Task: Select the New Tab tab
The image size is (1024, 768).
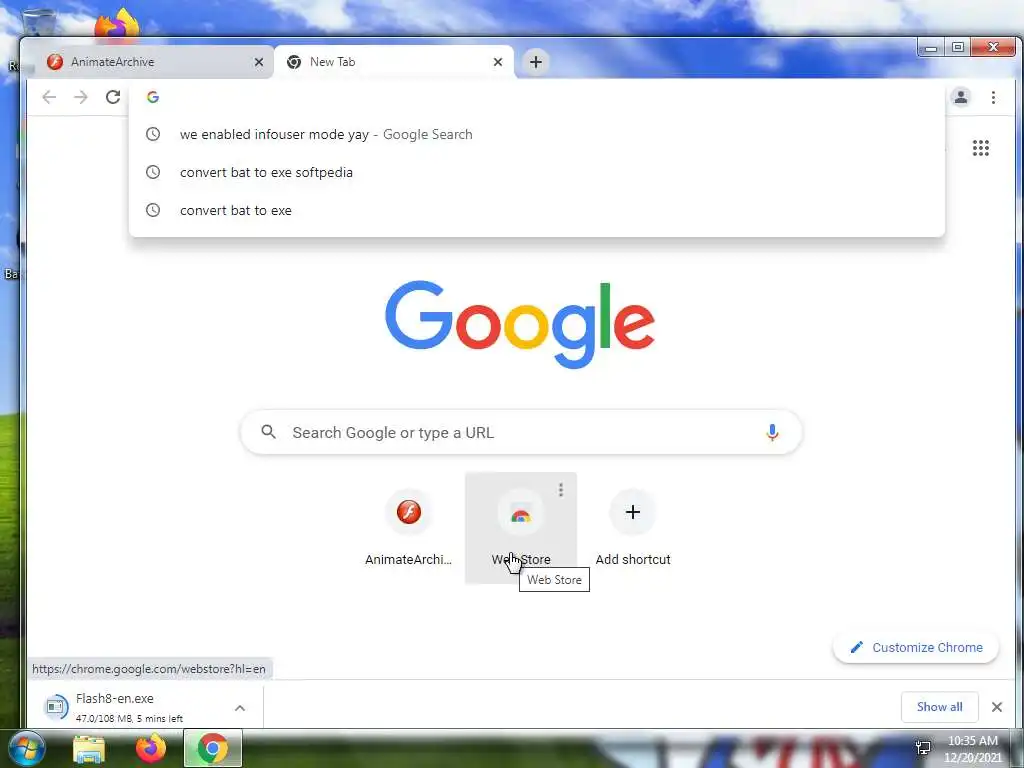Action: coord(394,62)
